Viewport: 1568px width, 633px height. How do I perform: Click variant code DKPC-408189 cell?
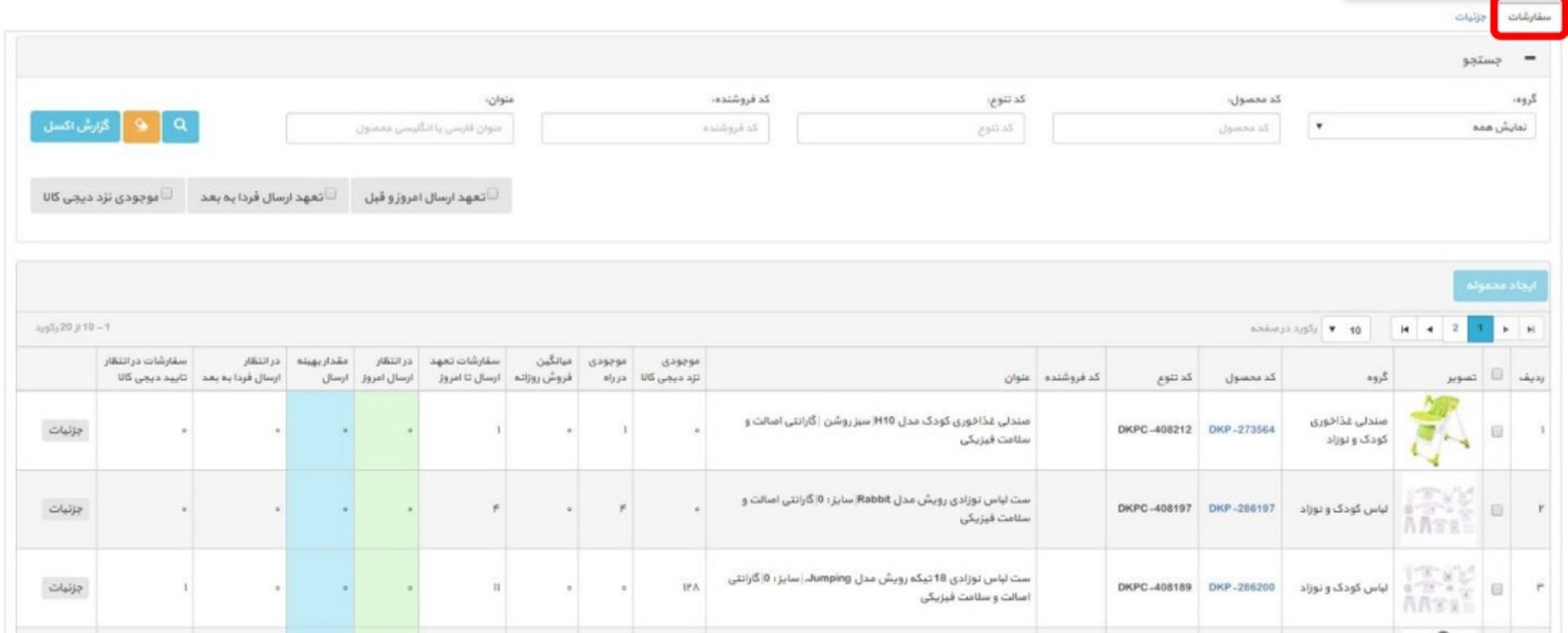1154,587
